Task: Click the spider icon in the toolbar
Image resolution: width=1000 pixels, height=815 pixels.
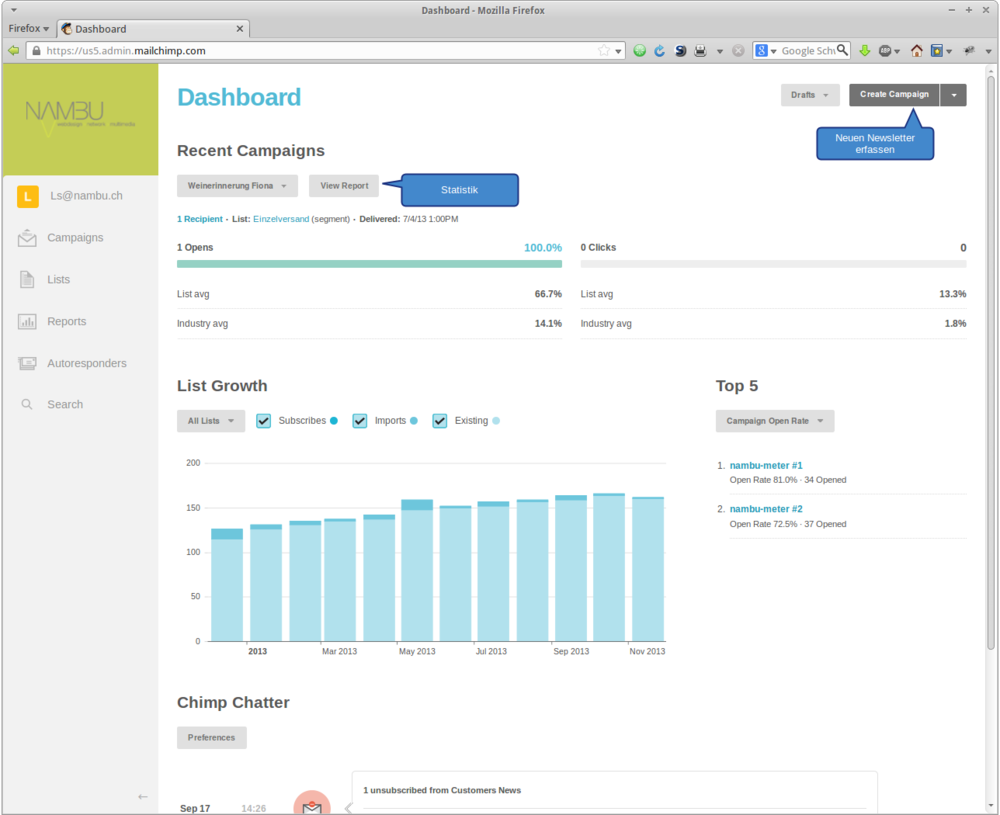Action: tap(969, 50)
